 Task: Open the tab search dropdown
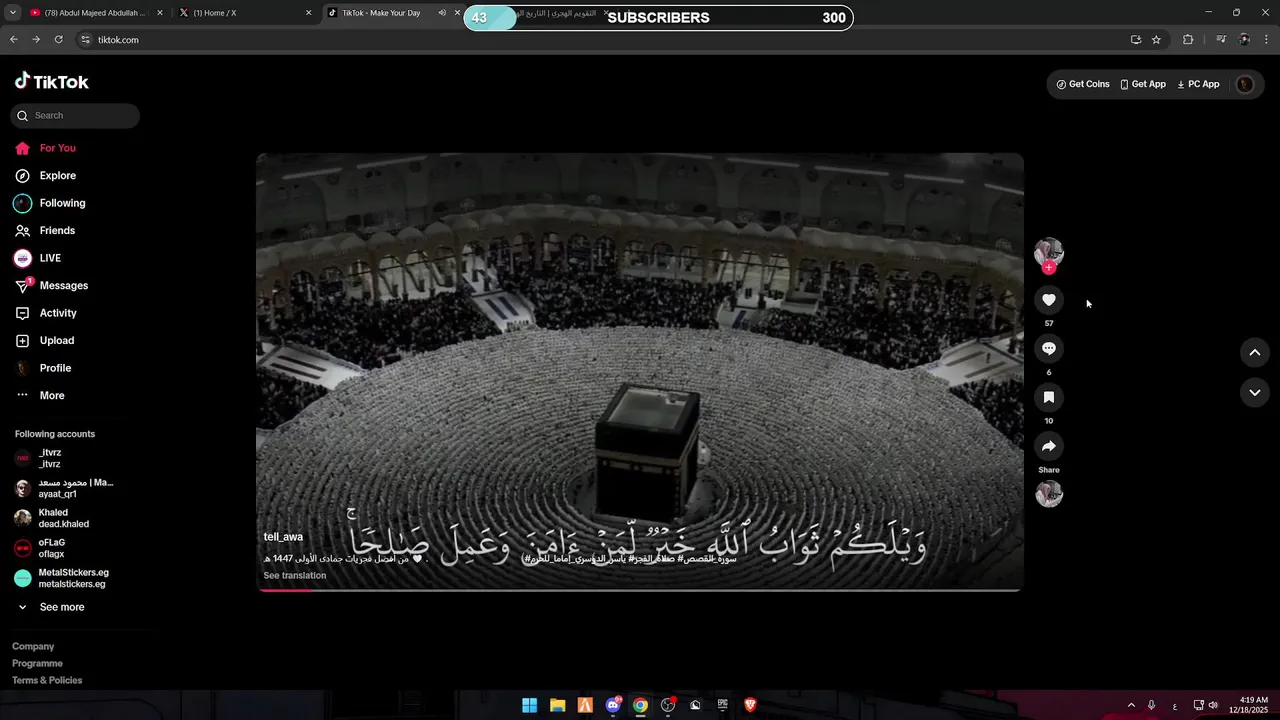point(13,13)
